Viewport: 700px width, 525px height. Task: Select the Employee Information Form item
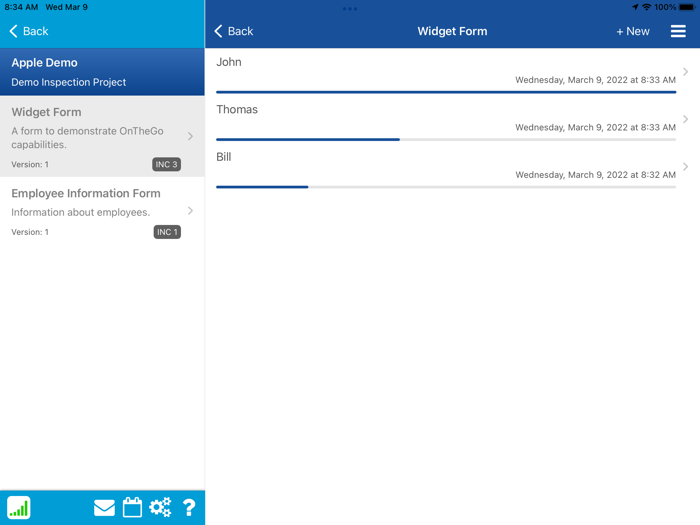102,212
